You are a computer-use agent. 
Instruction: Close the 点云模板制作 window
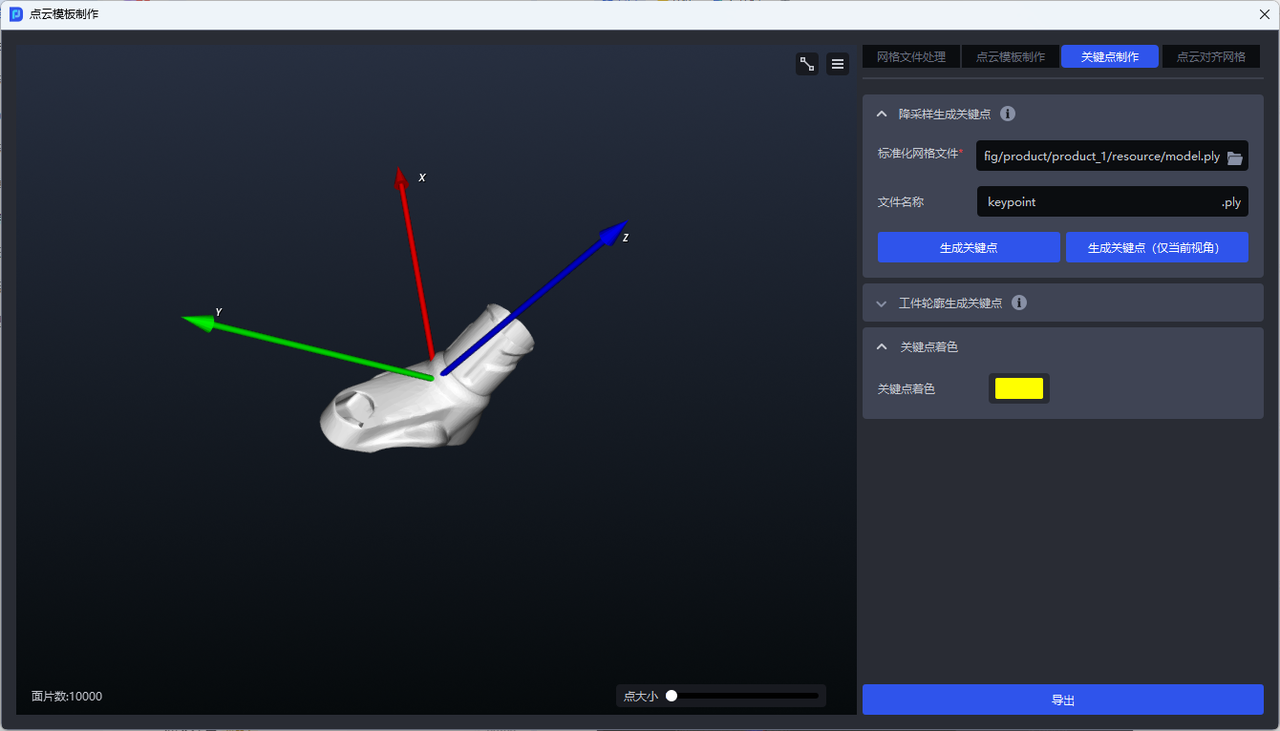(1262, 14)
